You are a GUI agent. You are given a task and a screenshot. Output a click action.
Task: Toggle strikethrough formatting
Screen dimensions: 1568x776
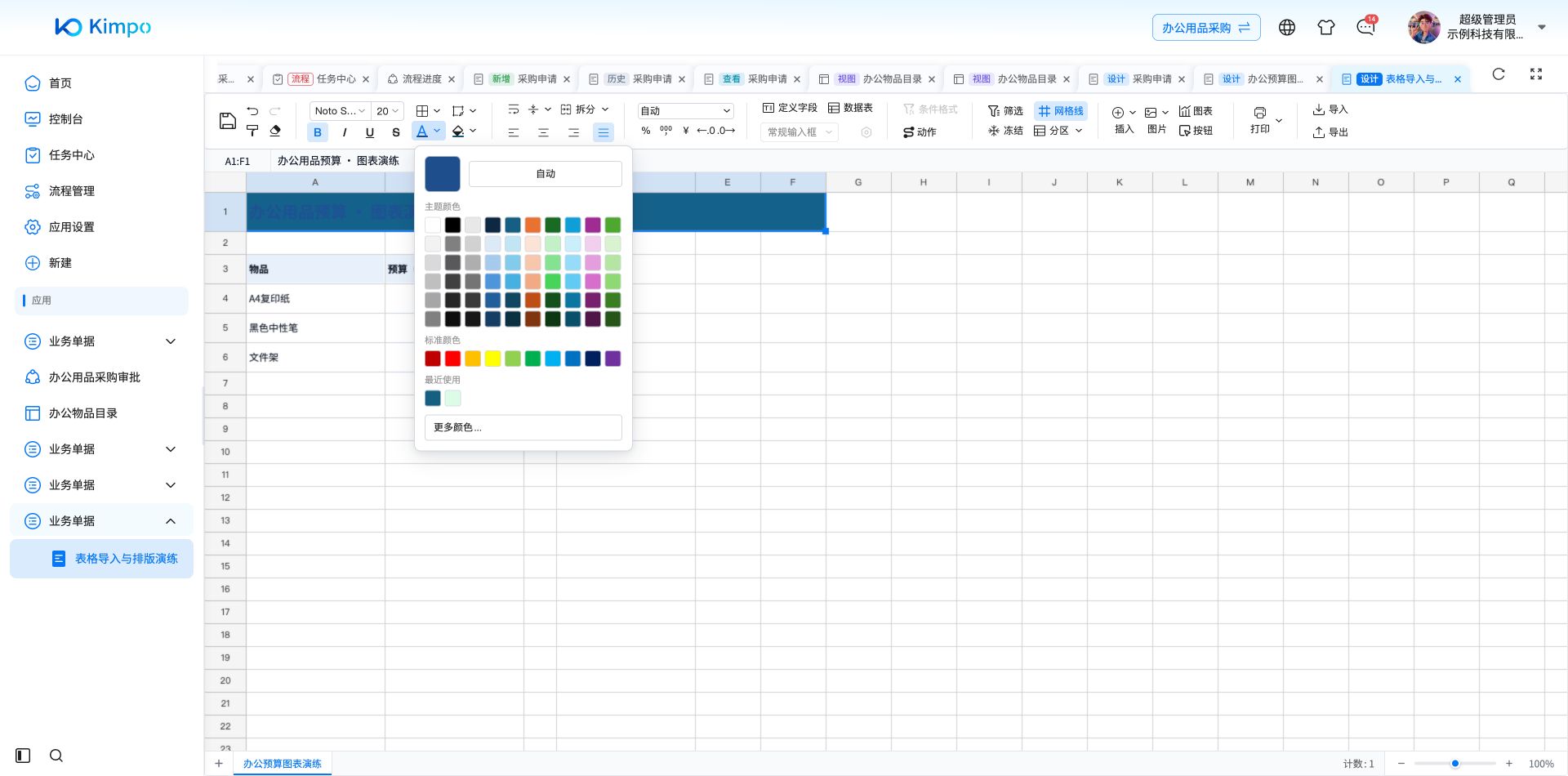[x=396, y=132]
